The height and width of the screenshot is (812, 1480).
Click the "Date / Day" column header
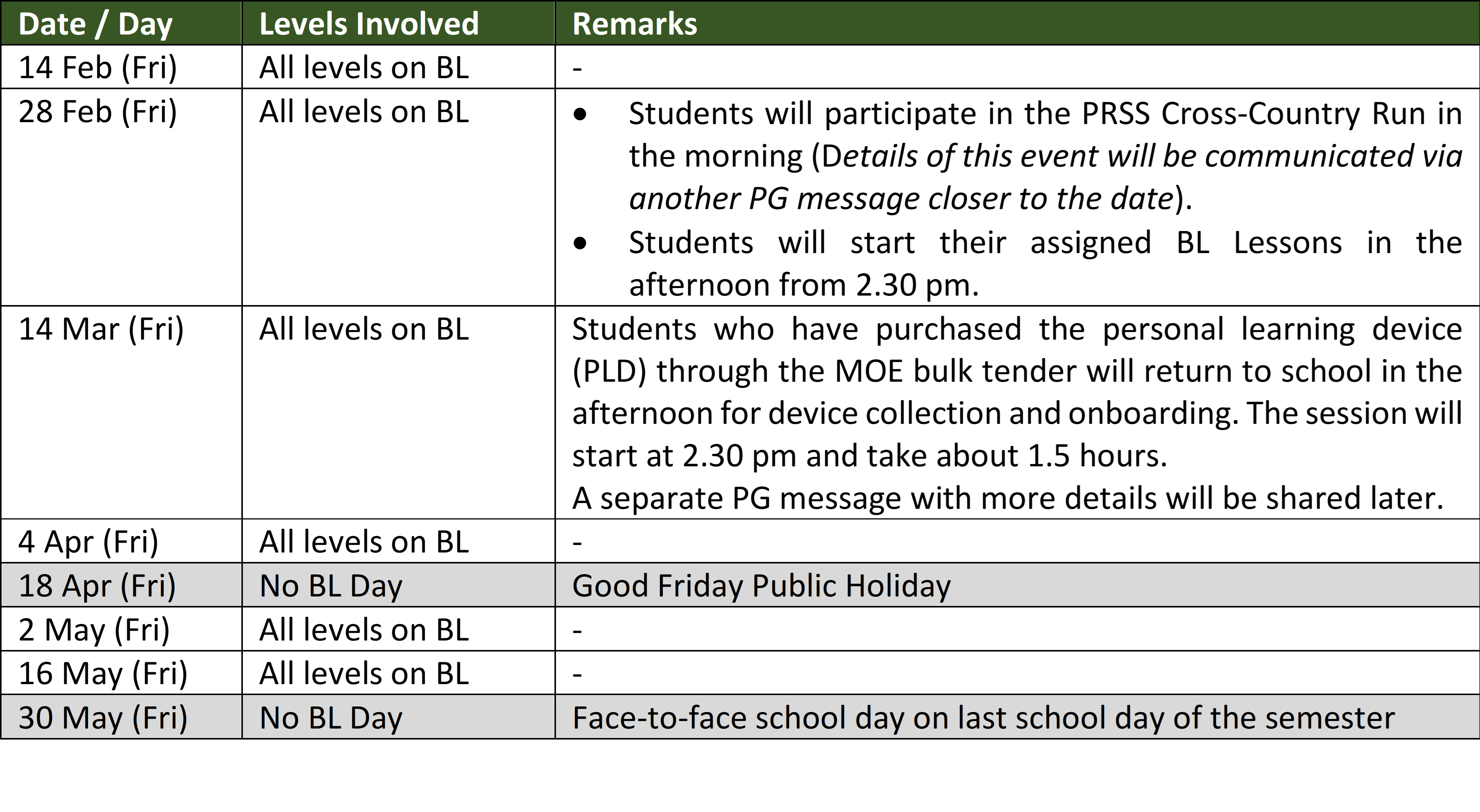click(x=121, y=23)
